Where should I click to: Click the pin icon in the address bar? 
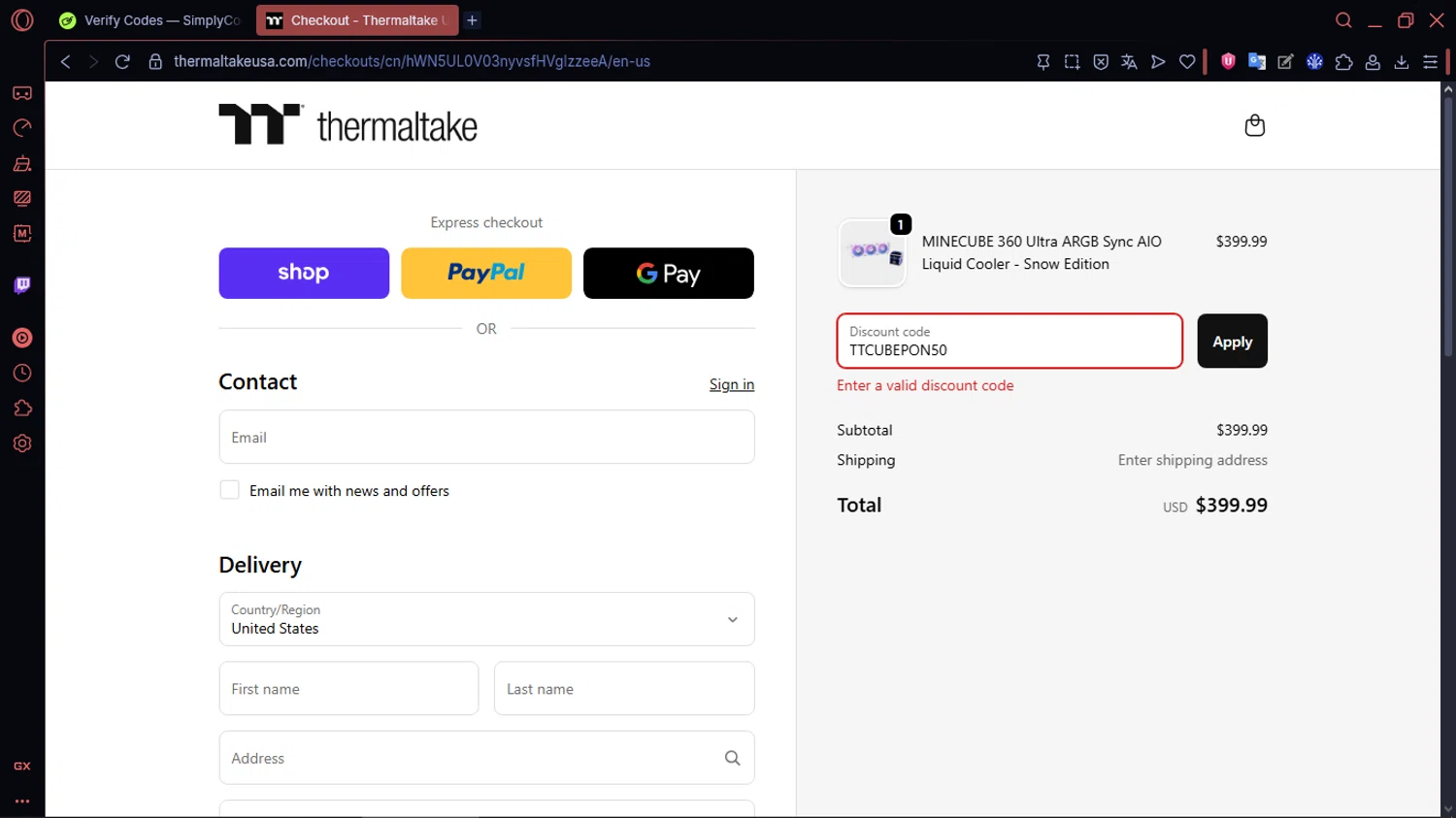tap(1043, 61)
